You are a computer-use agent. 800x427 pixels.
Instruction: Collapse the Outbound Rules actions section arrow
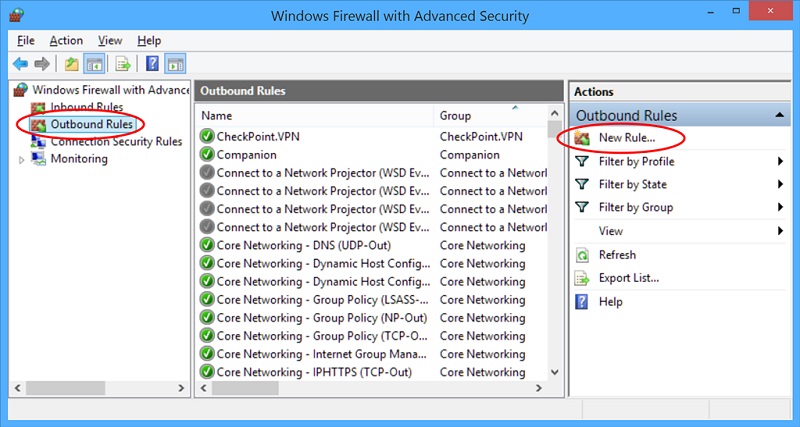point(779,115)
